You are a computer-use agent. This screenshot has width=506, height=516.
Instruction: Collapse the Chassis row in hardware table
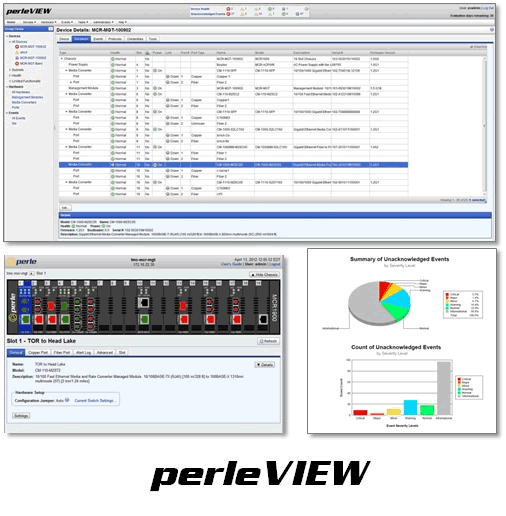(x=62, y=59)
